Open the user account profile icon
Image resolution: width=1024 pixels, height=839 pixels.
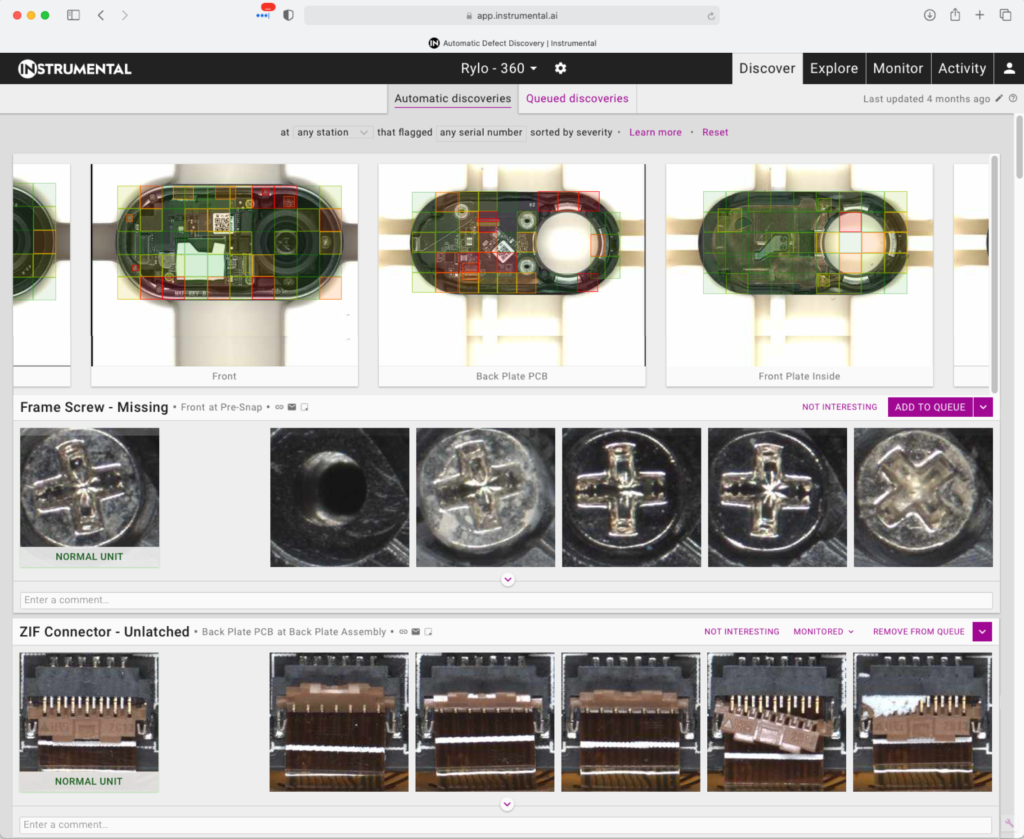pyautogui.click(x=1009, y=68)
